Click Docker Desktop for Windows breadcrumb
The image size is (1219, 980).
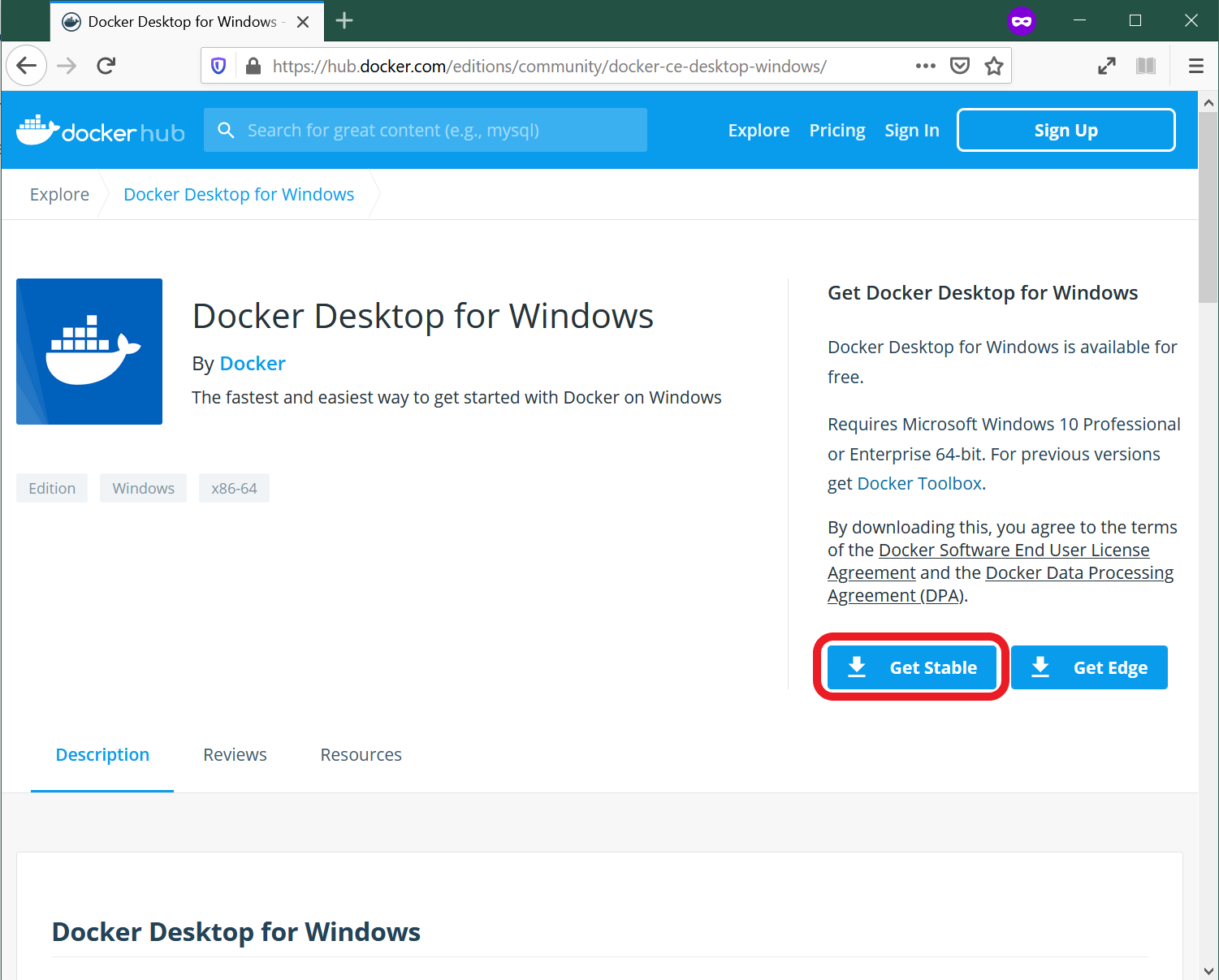click(239, 194)
